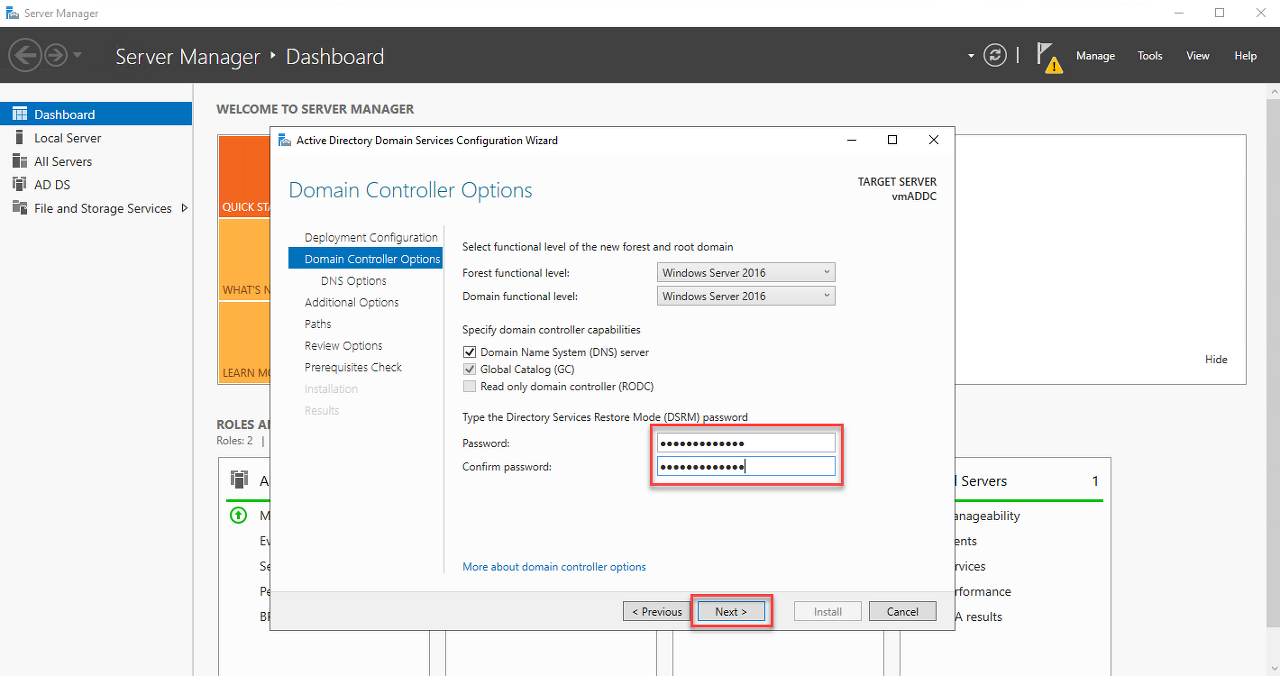Viewport: 1280px width, 676px height.
Task: Select Dashboard in the left sidebar
Action: point(96,114)
